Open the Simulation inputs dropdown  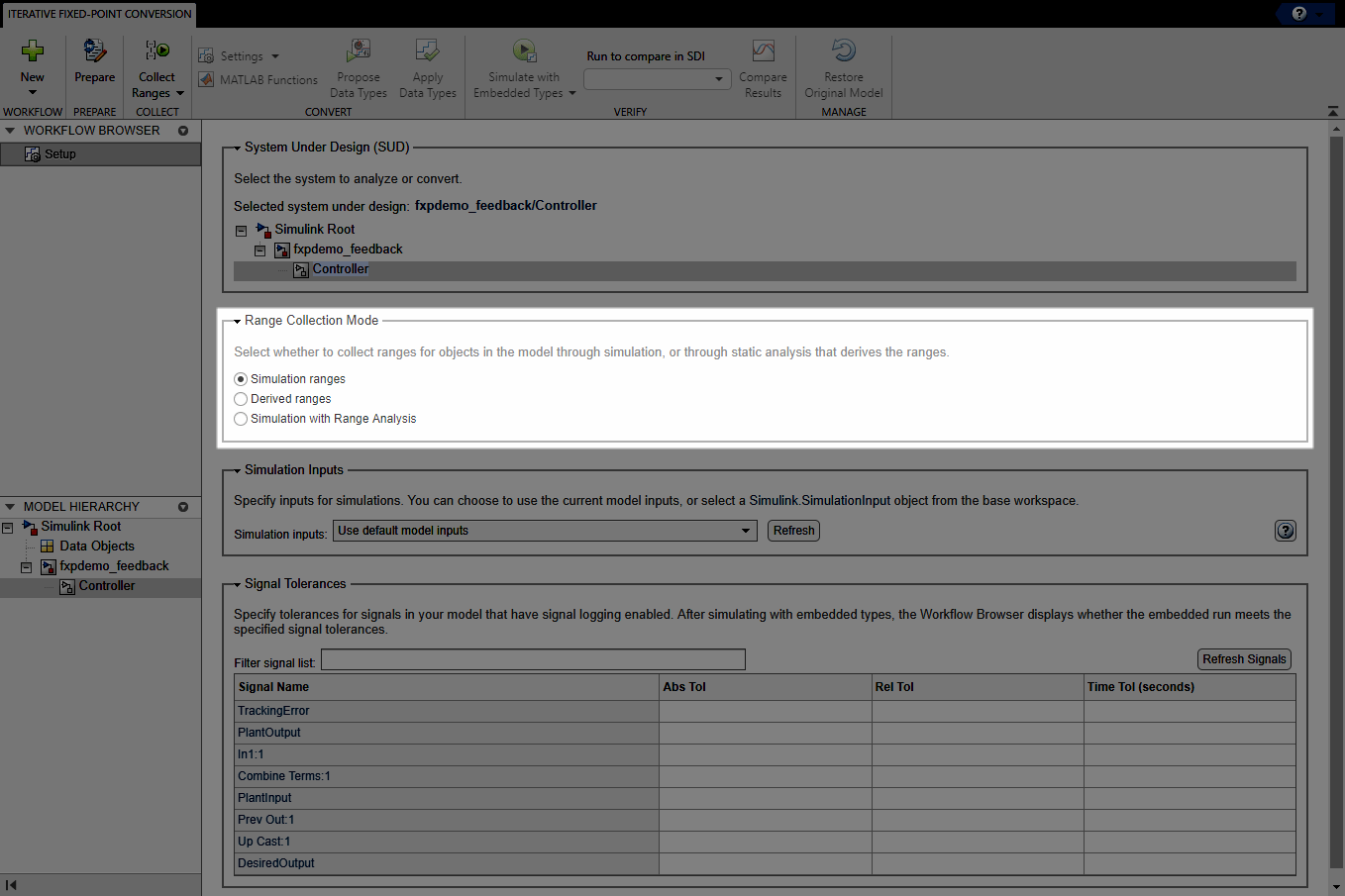click(x=746, y=531)
